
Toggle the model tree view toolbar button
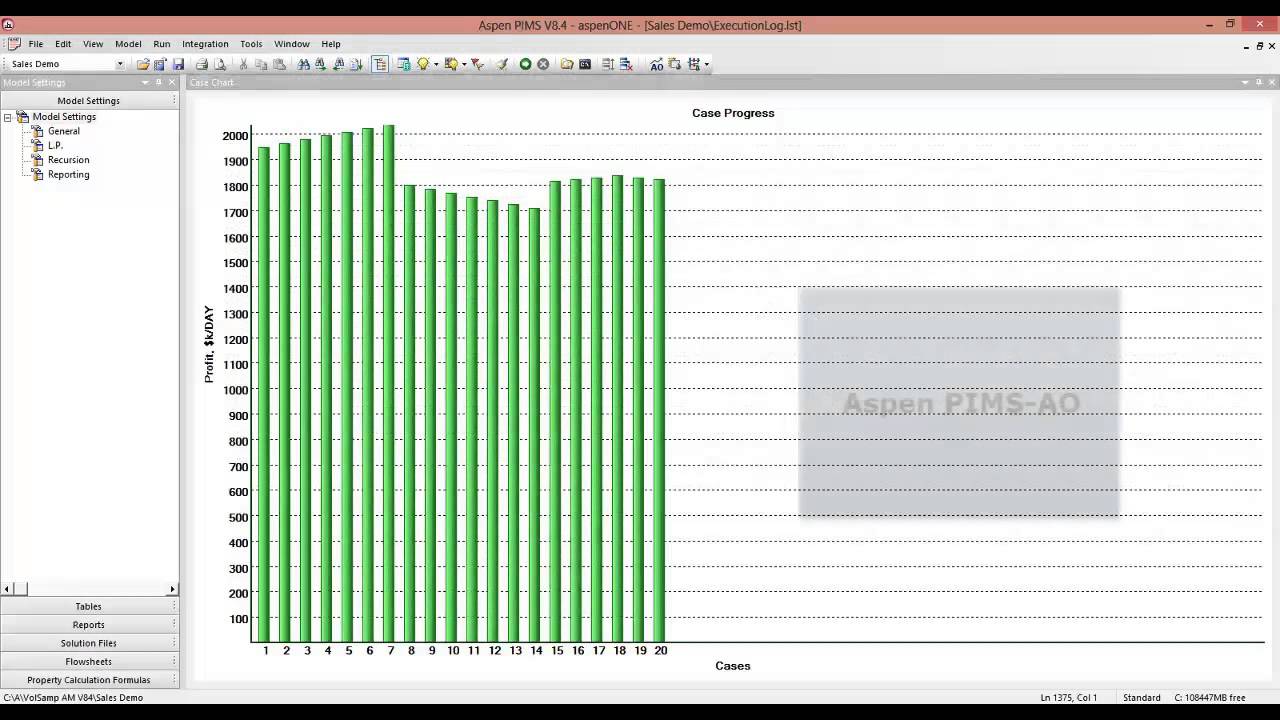coord(380,64)
